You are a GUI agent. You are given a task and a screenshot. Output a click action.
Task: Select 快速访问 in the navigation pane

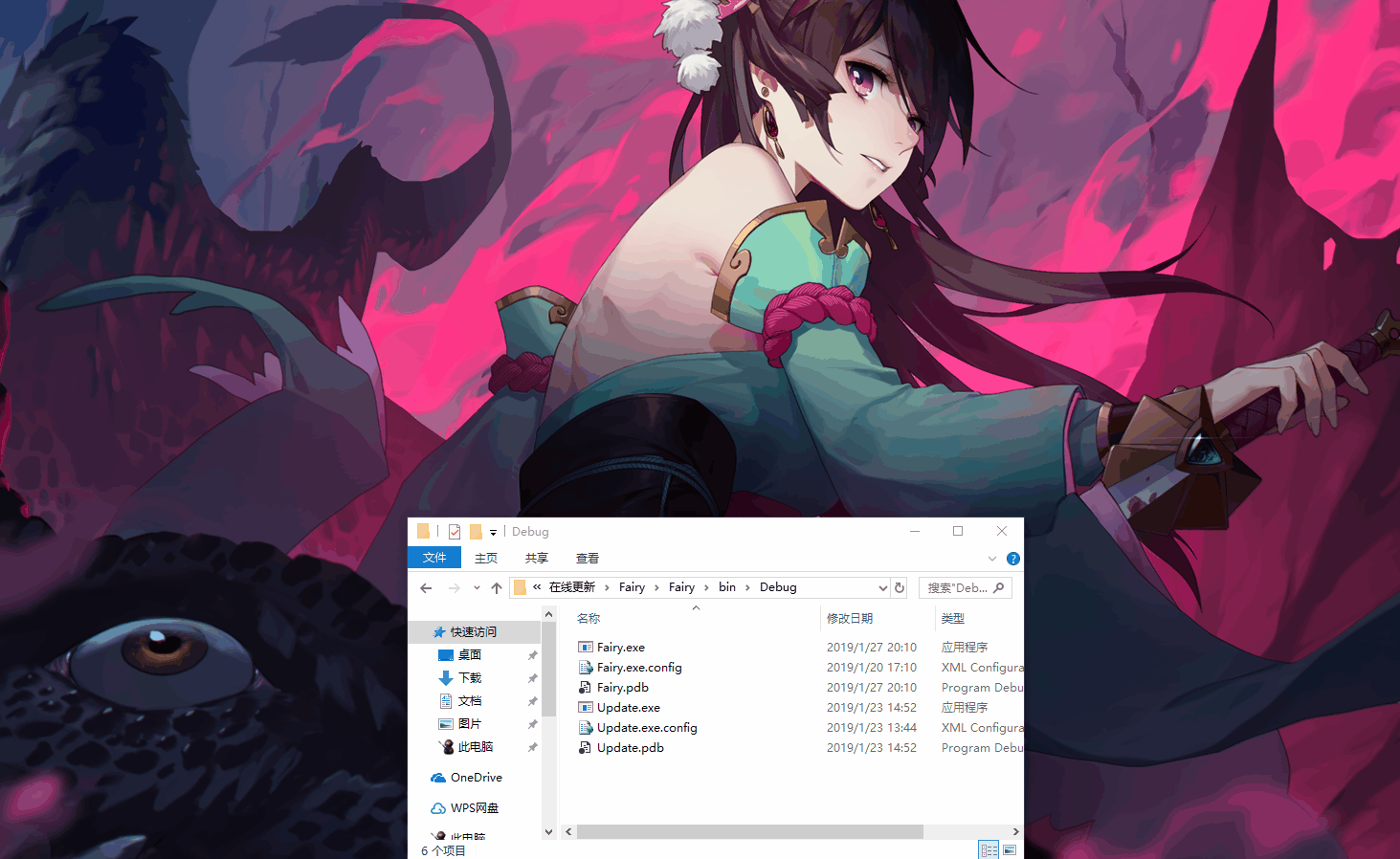[474, 632]
